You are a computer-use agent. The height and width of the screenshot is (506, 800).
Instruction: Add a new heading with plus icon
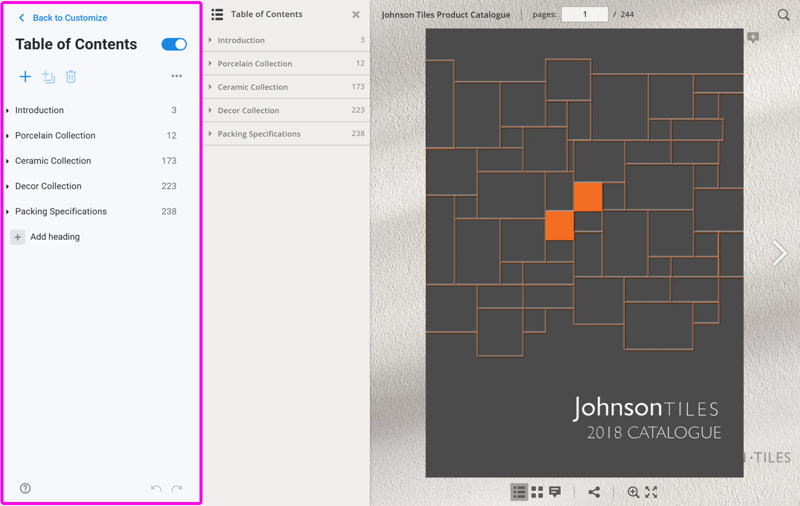pyautogui.click(x=25, y=77)
